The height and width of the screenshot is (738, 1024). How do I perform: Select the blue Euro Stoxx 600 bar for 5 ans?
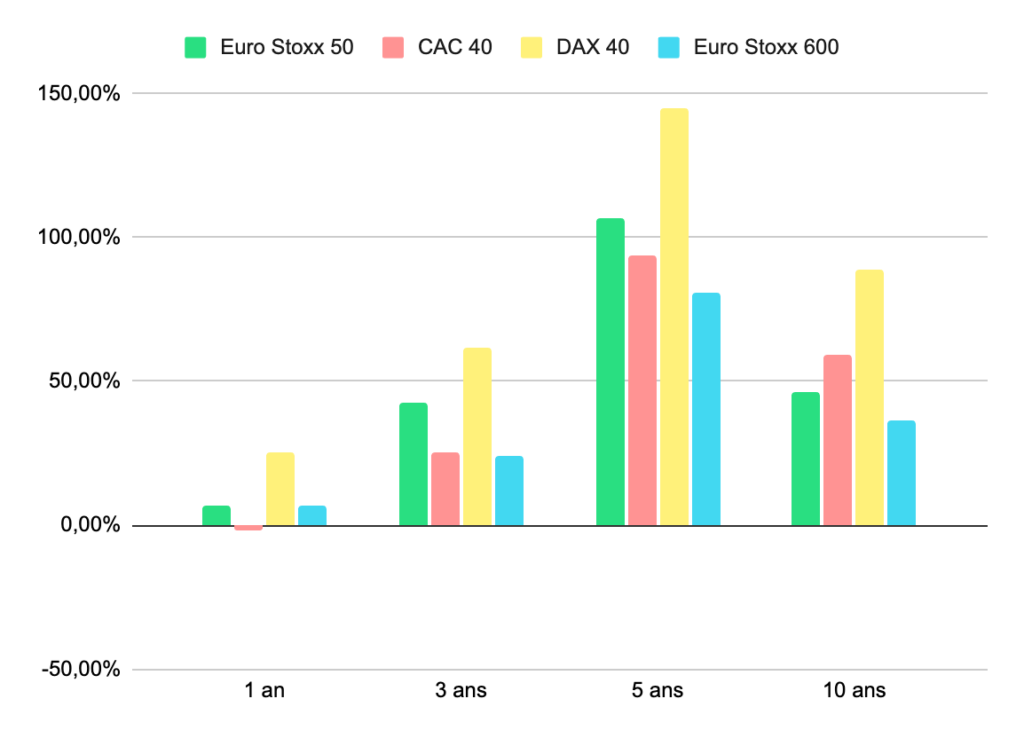pos(707,409)
